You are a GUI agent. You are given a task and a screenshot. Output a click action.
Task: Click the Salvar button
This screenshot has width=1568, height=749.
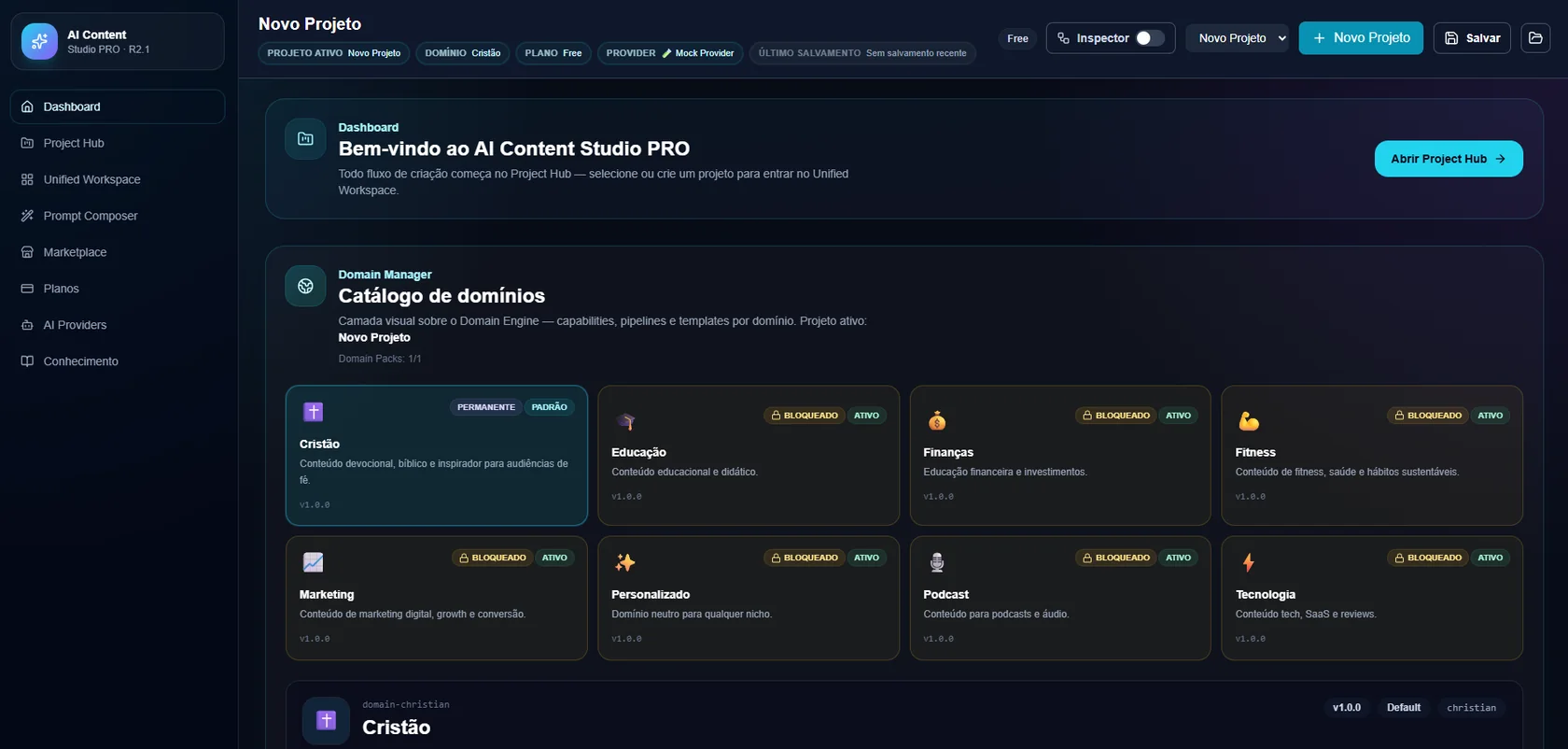tap(1472, 38)
